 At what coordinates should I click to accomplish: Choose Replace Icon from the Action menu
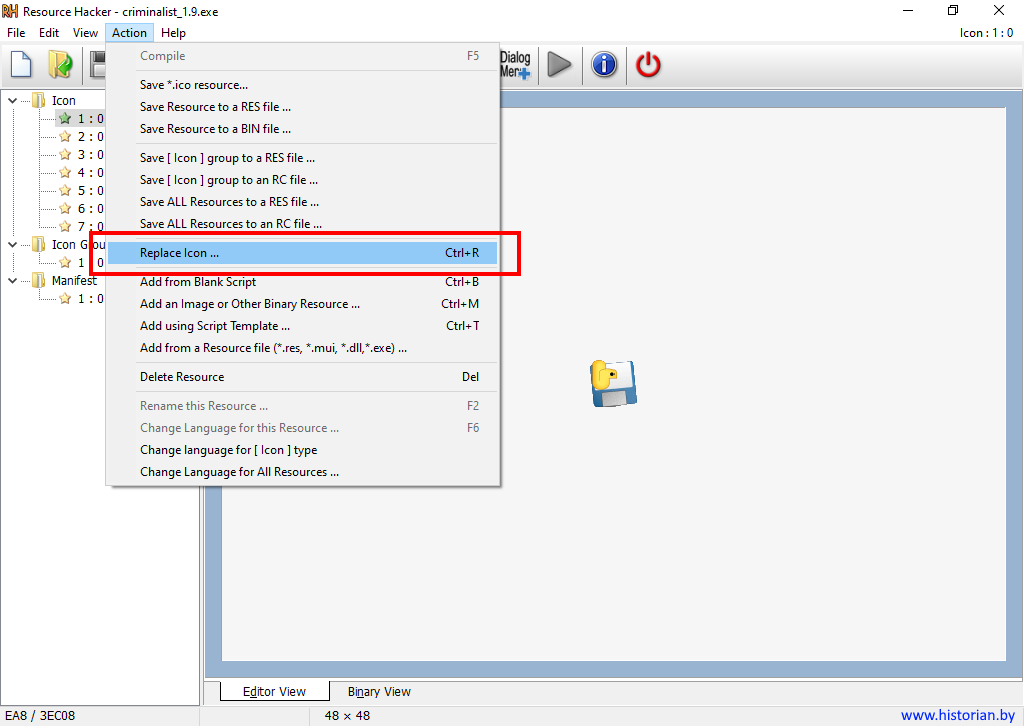point(180,253)
